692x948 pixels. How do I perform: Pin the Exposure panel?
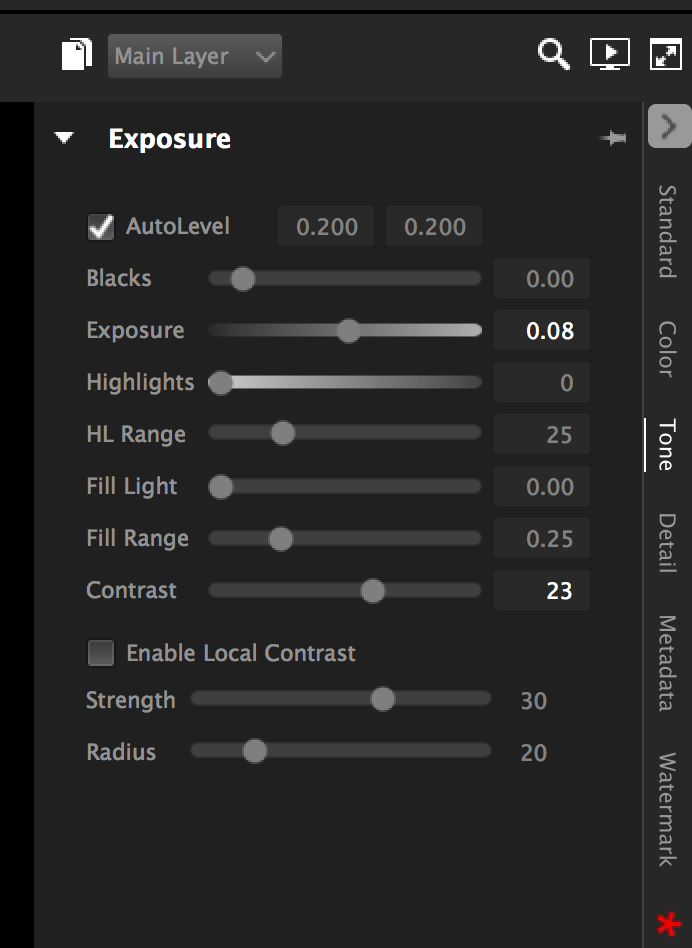click(613, 139)
